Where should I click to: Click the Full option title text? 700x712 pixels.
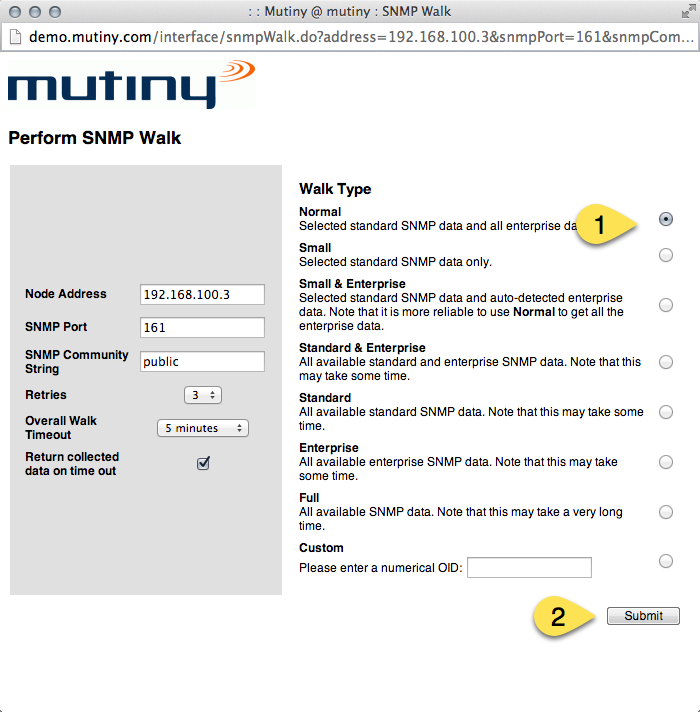pos(309,498)
